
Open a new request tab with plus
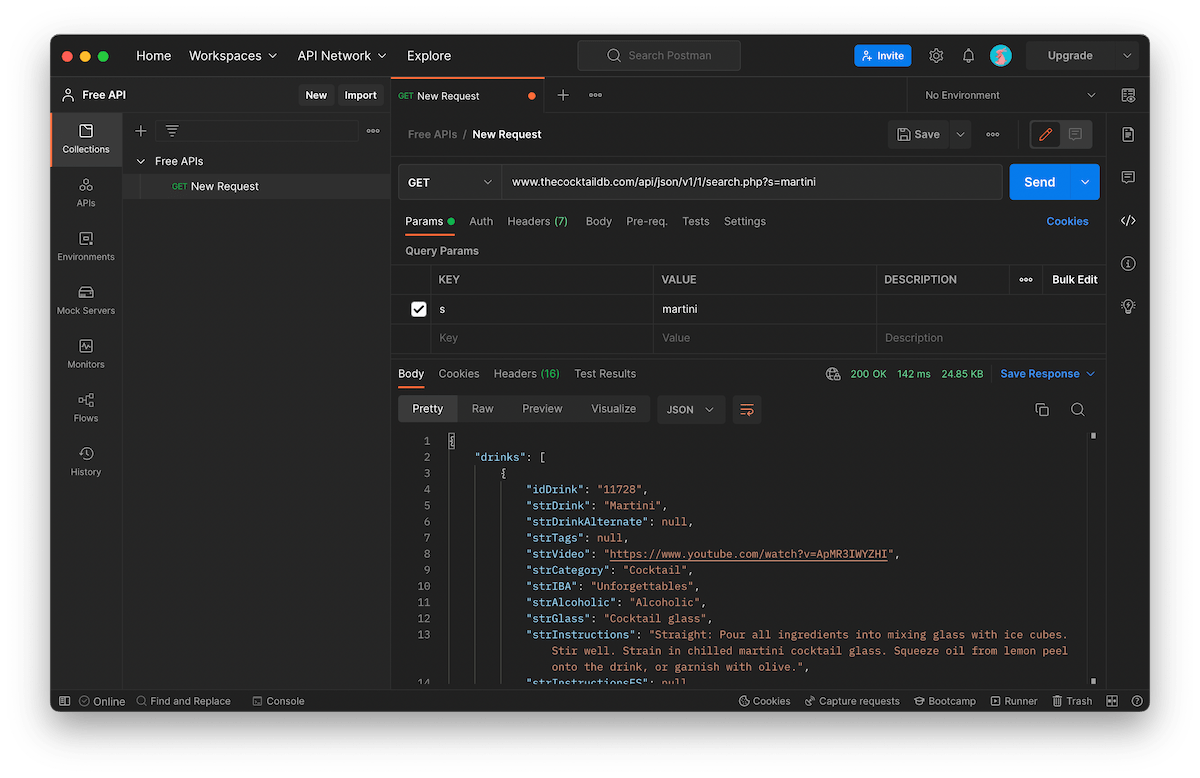click(x=563, y=95)
